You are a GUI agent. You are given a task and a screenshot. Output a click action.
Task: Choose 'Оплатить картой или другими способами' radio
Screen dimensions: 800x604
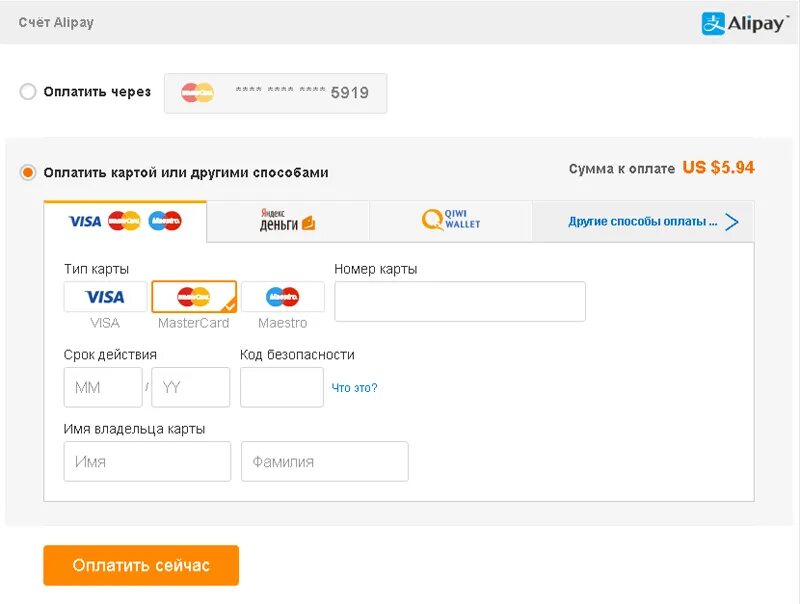[x=28, y=172]
